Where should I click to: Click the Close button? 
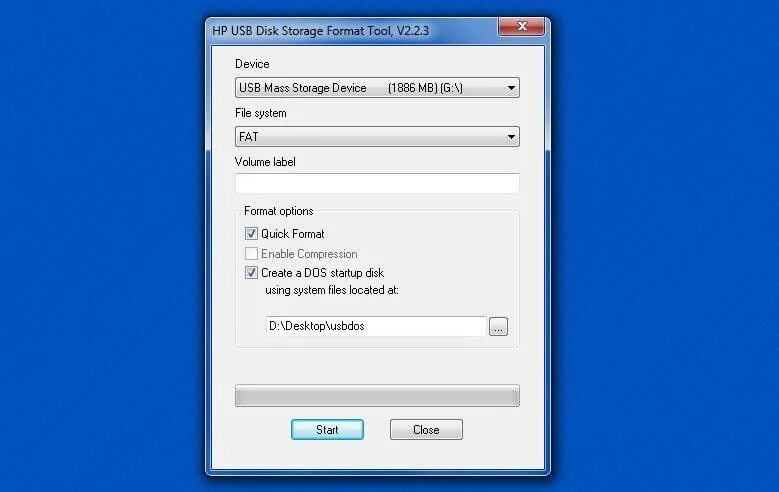click(426, 429)
